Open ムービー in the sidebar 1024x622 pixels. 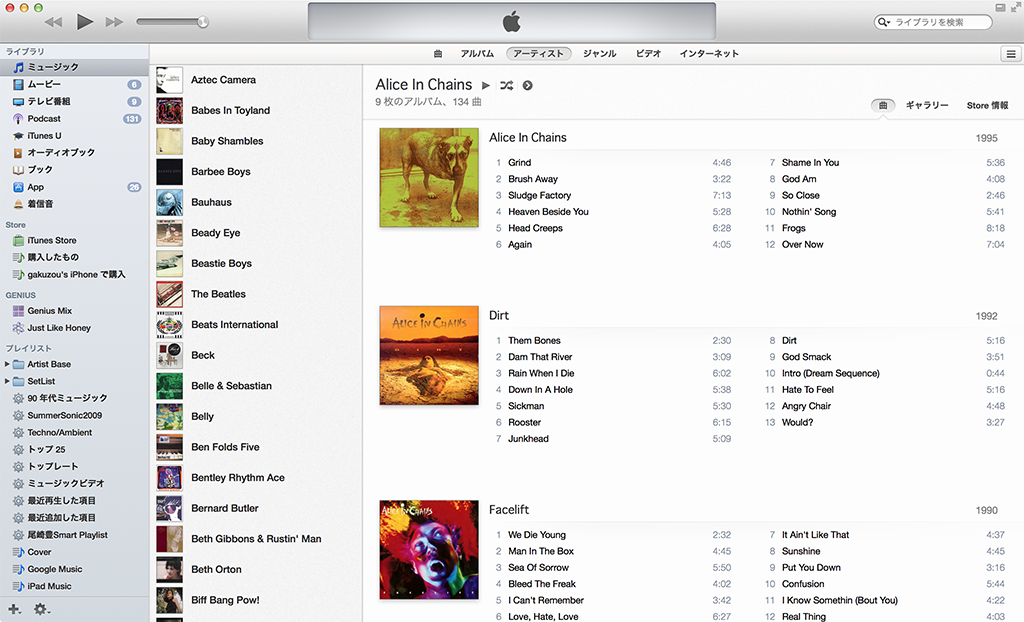(x=74, y=84)
